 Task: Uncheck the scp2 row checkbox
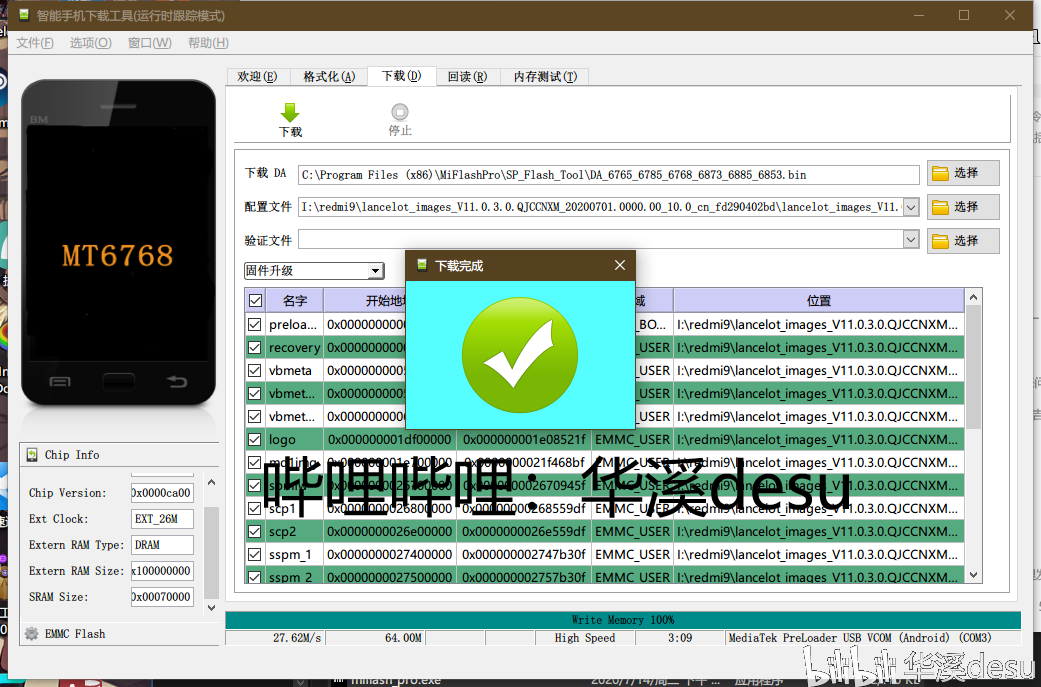tap(254, 532)
